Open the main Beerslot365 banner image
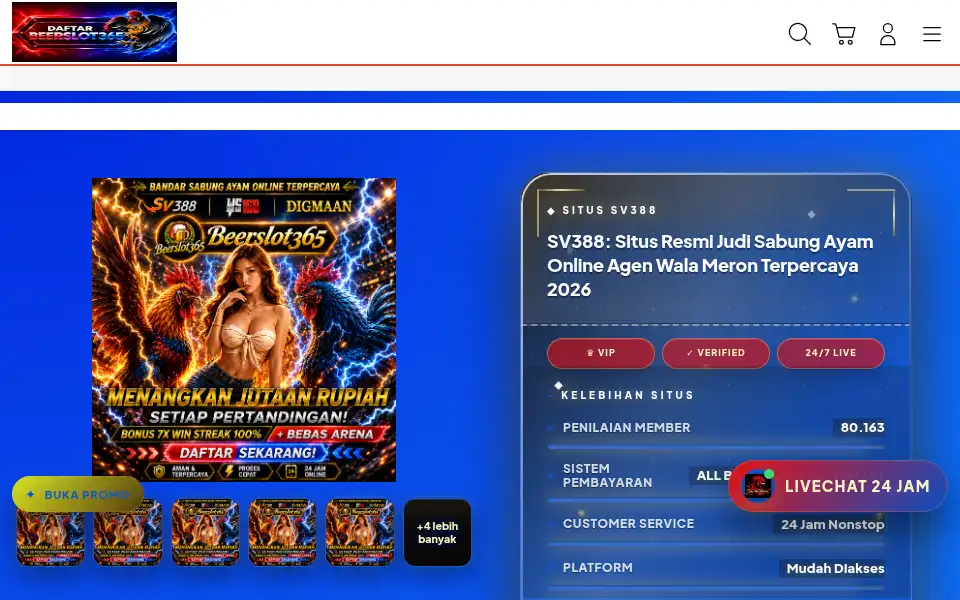Screen dimensions: 960x600 (244, 329)
